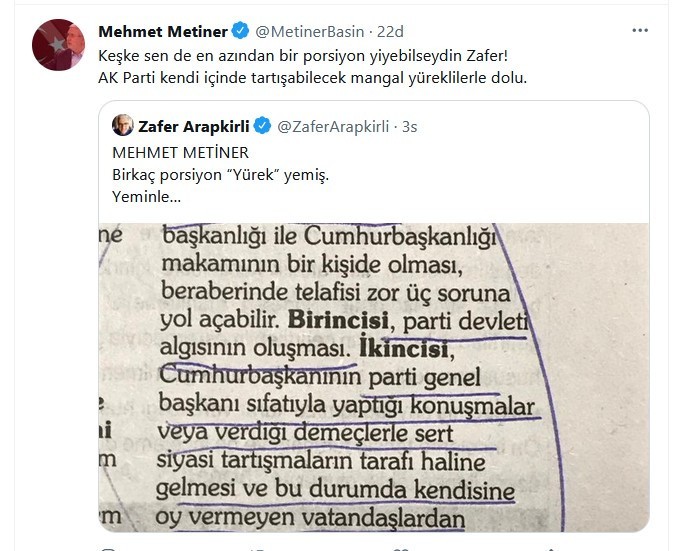Open the @MetinerBasin handle link
Image resolution: width=675 pixels, height=551 pixels.
tap(310, 31)
